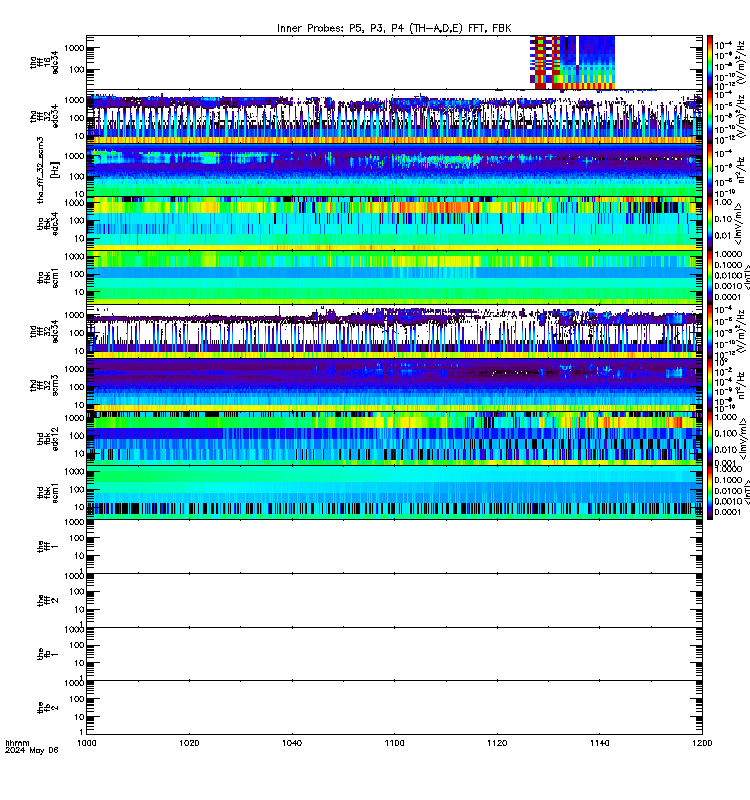Click color bar beside thd fff 32 scm3 panel
750x800 pixels.
click(710, 385)
